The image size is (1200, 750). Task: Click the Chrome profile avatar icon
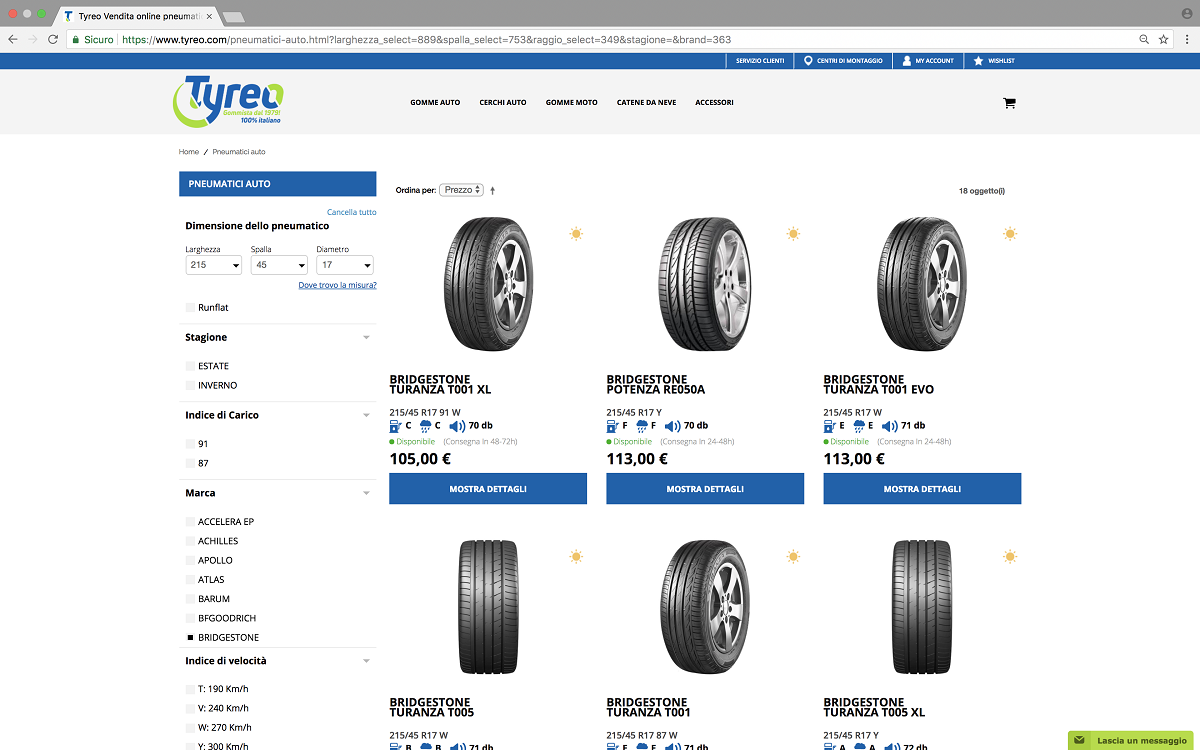click(1186, 13)
